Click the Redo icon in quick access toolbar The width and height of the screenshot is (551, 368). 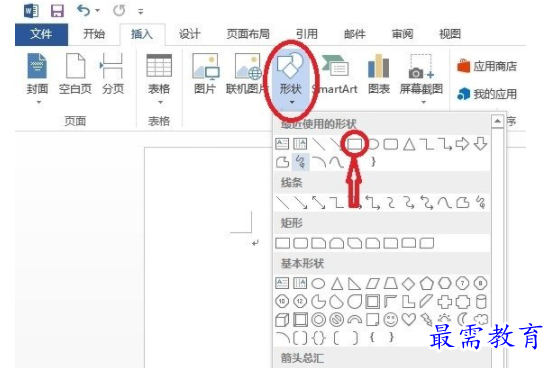coord(119,11)
